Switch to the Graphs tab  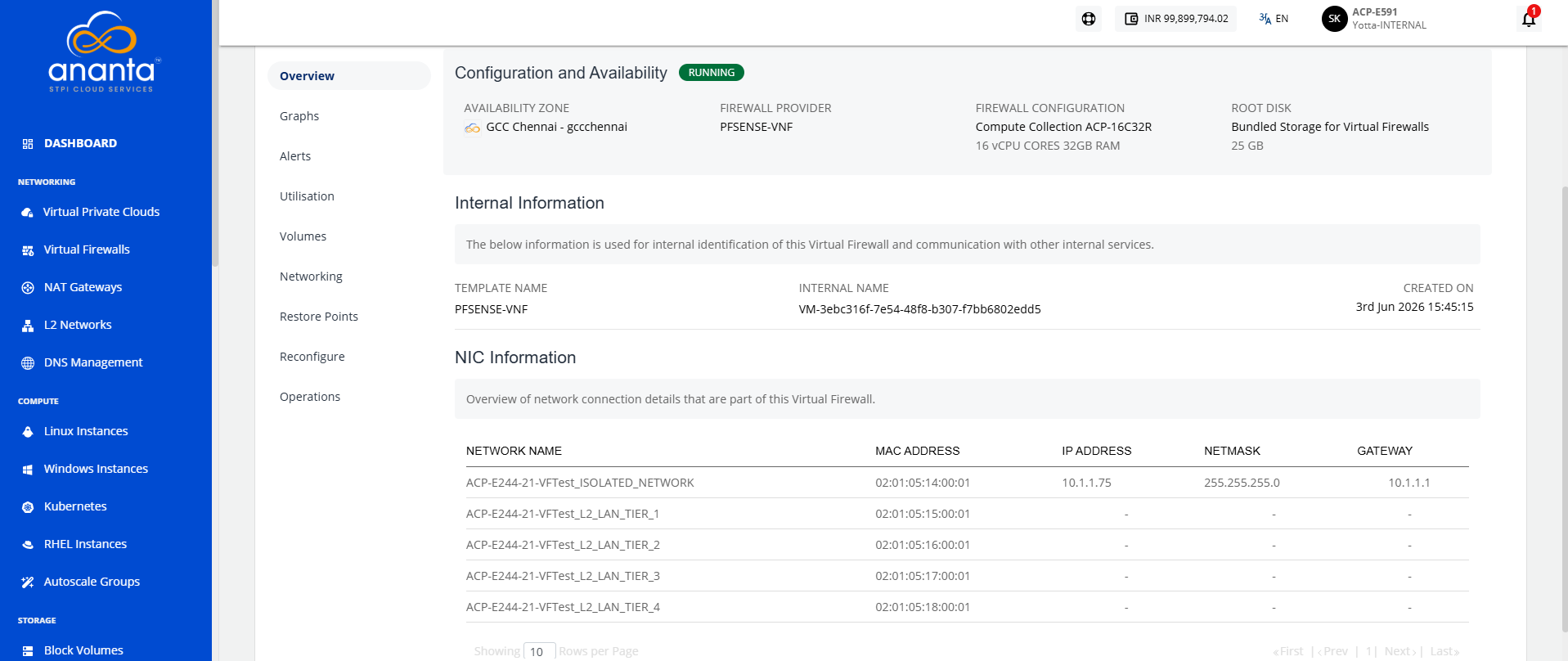coord(299,116)
